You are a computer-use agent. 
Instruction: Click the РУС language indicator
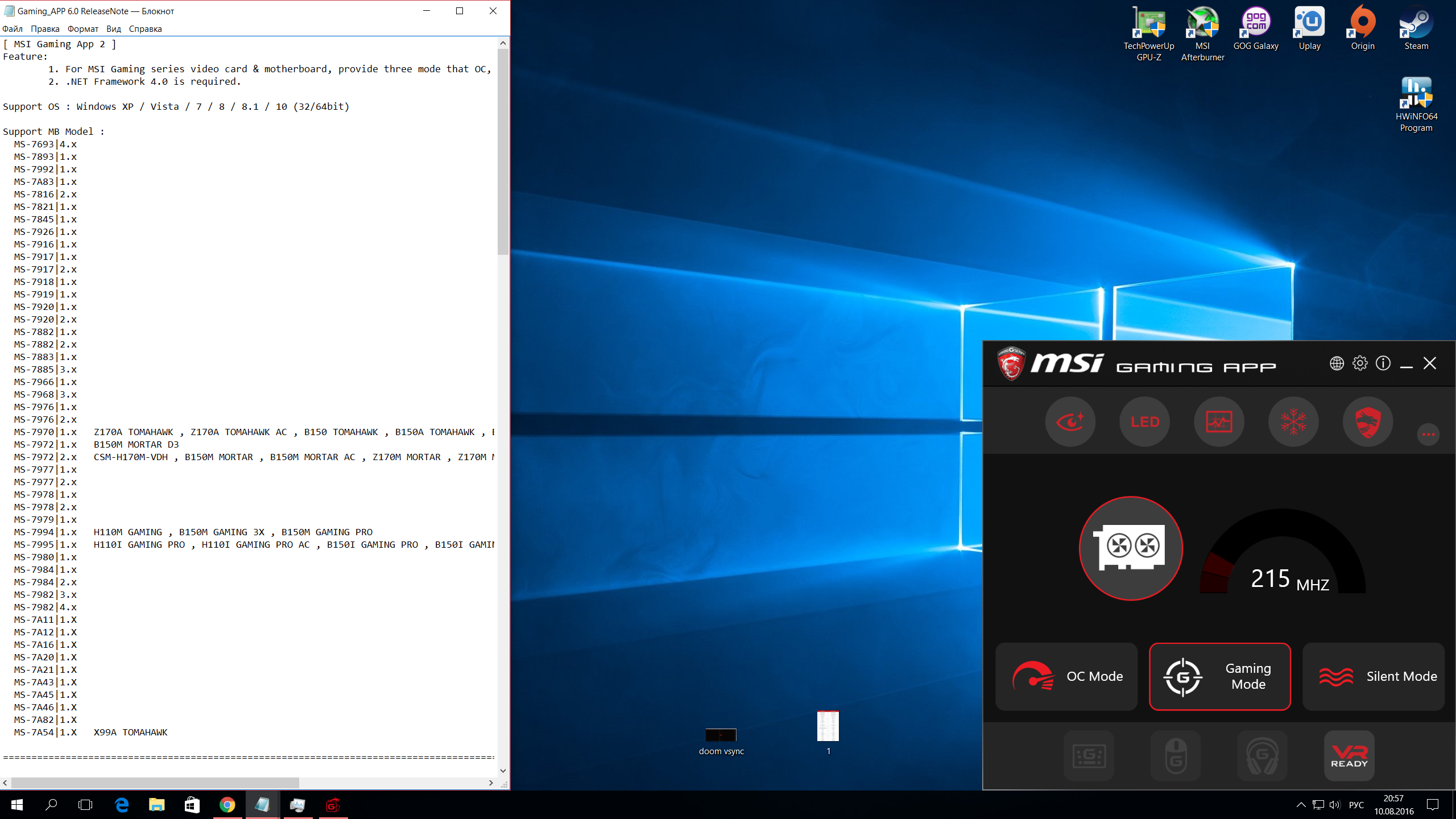pos(1356,805)
